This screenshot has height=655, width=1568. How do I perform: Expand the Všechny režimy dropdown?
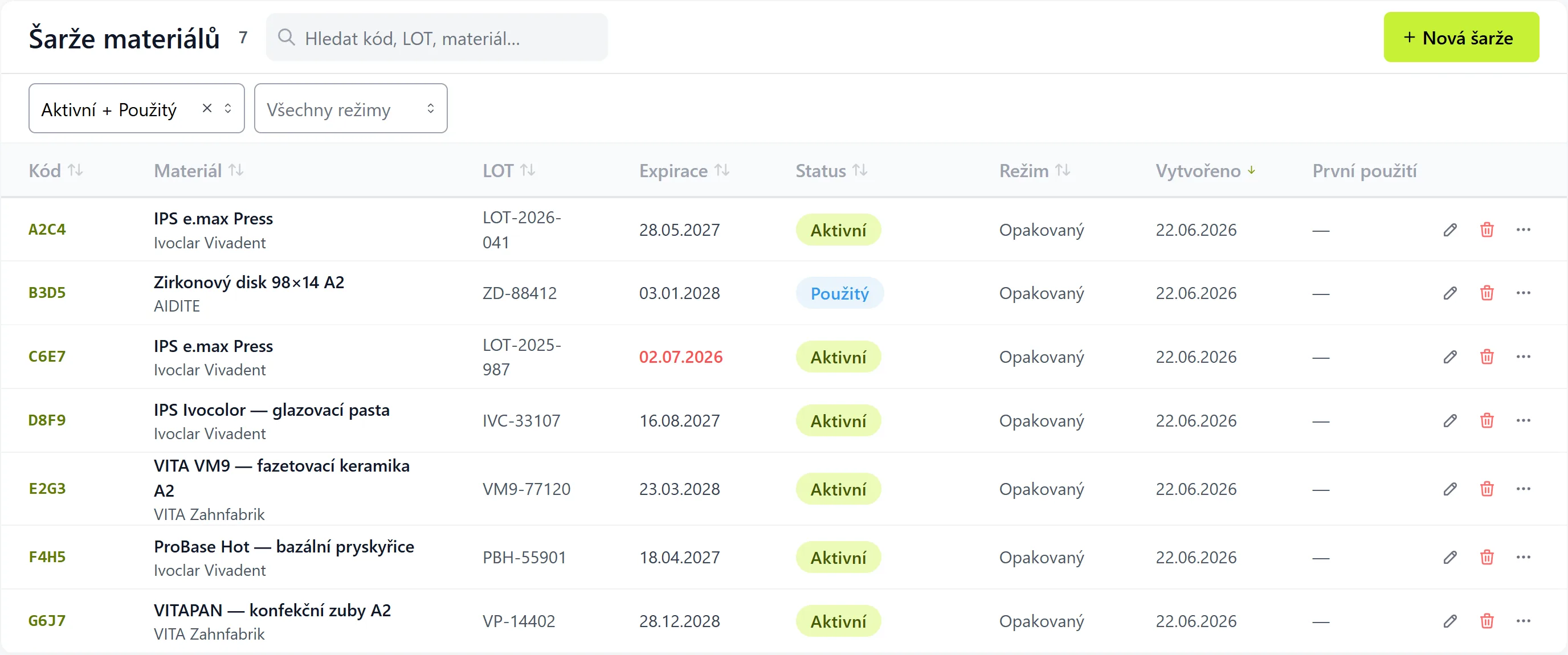pos(350,108)
